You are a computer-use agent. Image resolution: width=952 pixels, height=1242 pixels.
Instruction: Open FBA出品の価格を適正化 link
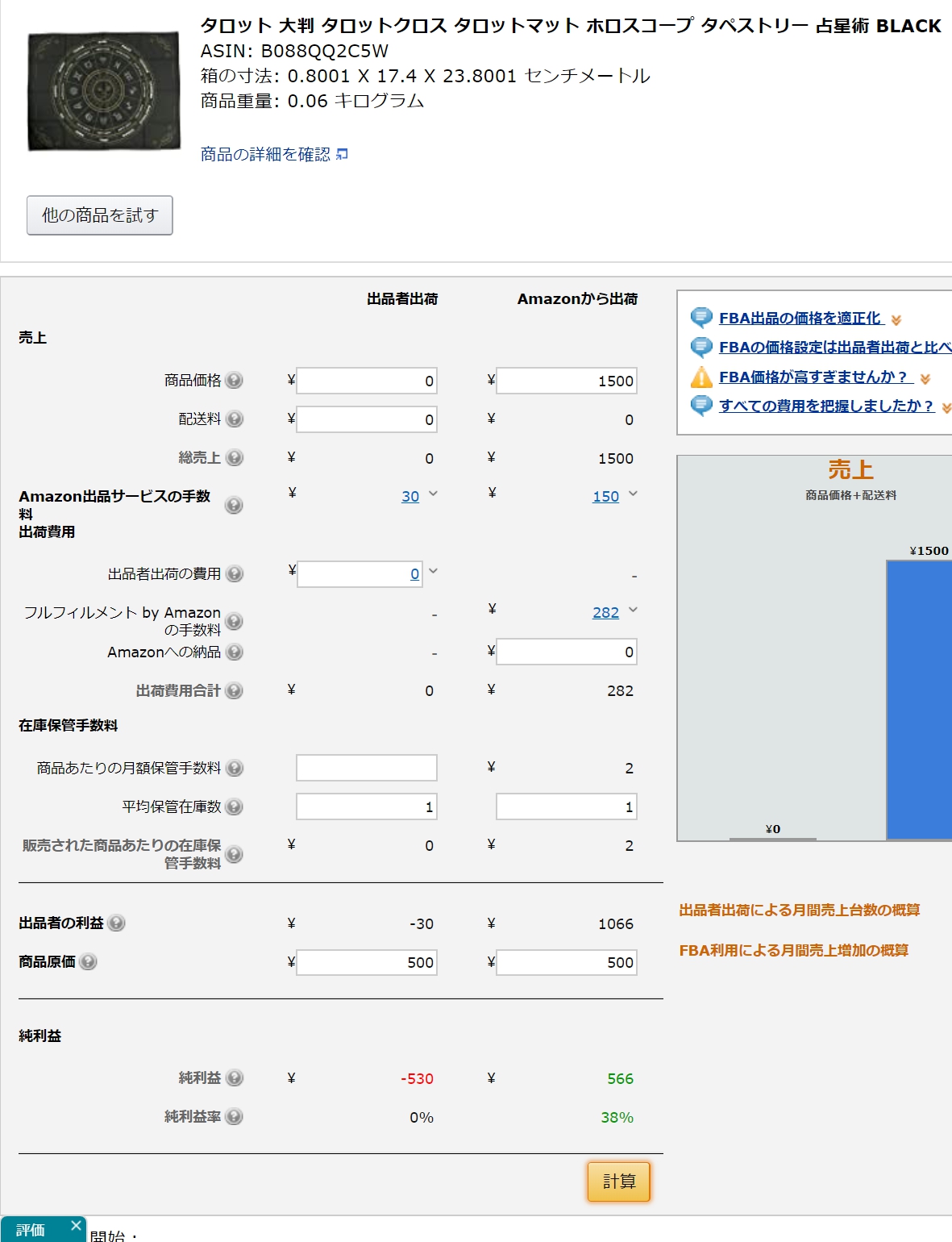801,318
